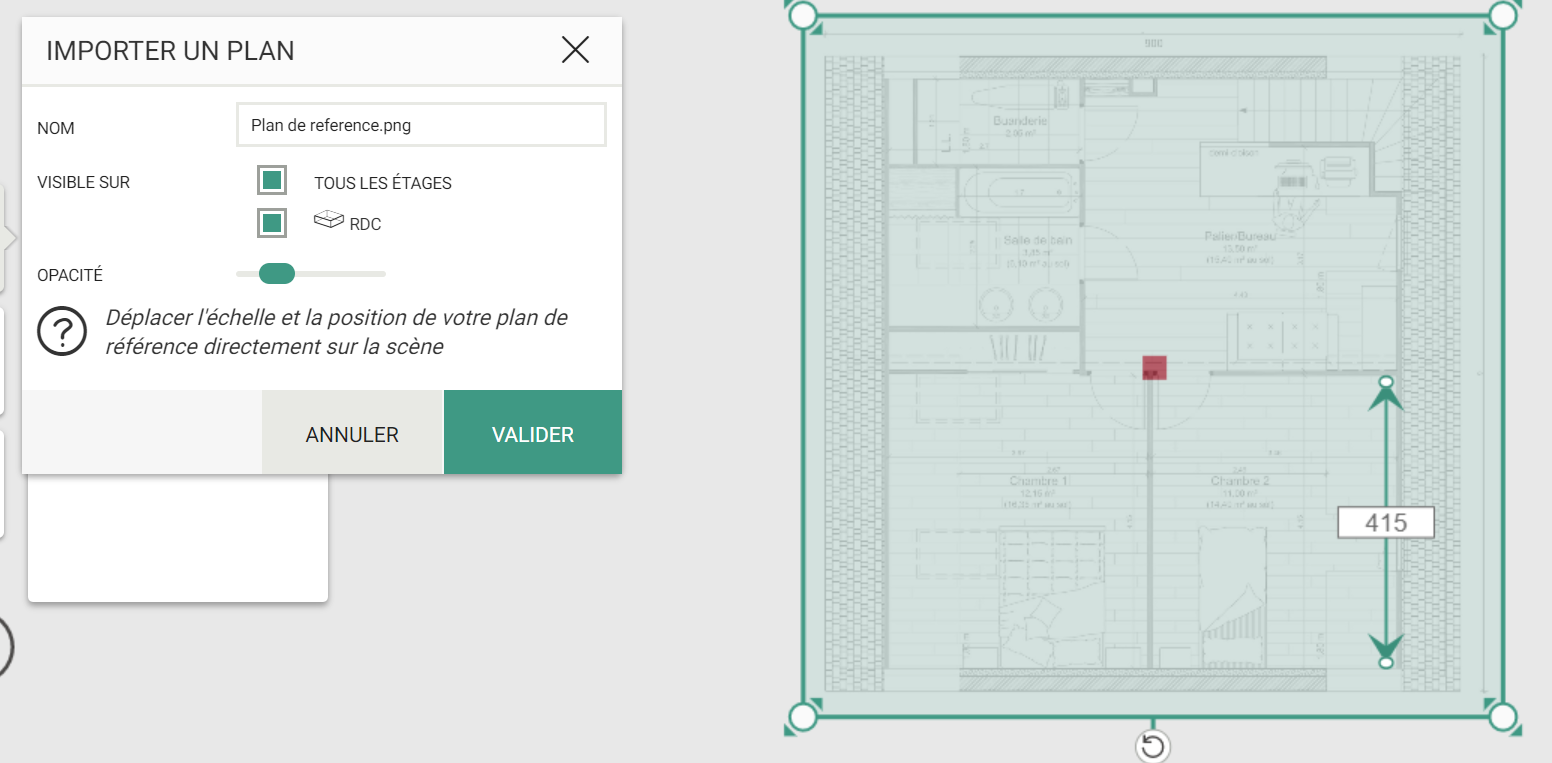Click the scale arrow's upper endpoint

tap(1386, 383)
